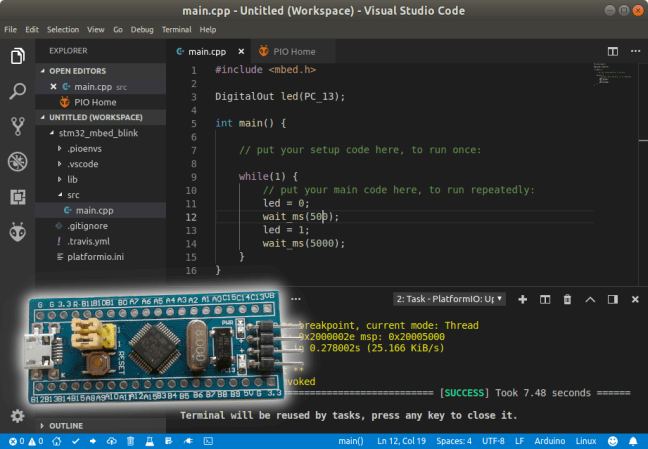Add a new terminal with plus icon
The image size is (648, 449).
coord(521,299)
